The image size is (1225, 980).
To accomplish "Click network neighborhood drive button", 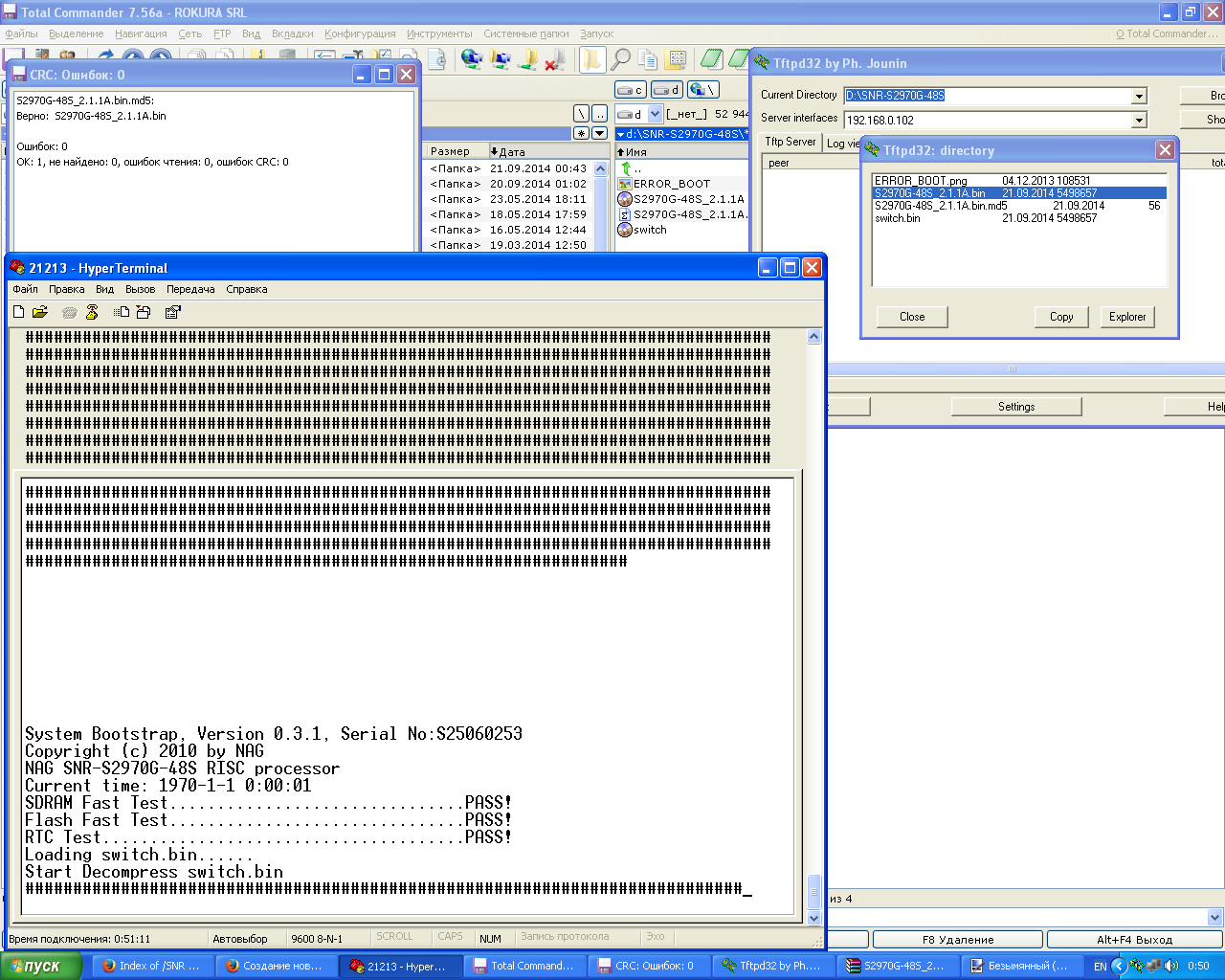I will click(x=703, y=90).
